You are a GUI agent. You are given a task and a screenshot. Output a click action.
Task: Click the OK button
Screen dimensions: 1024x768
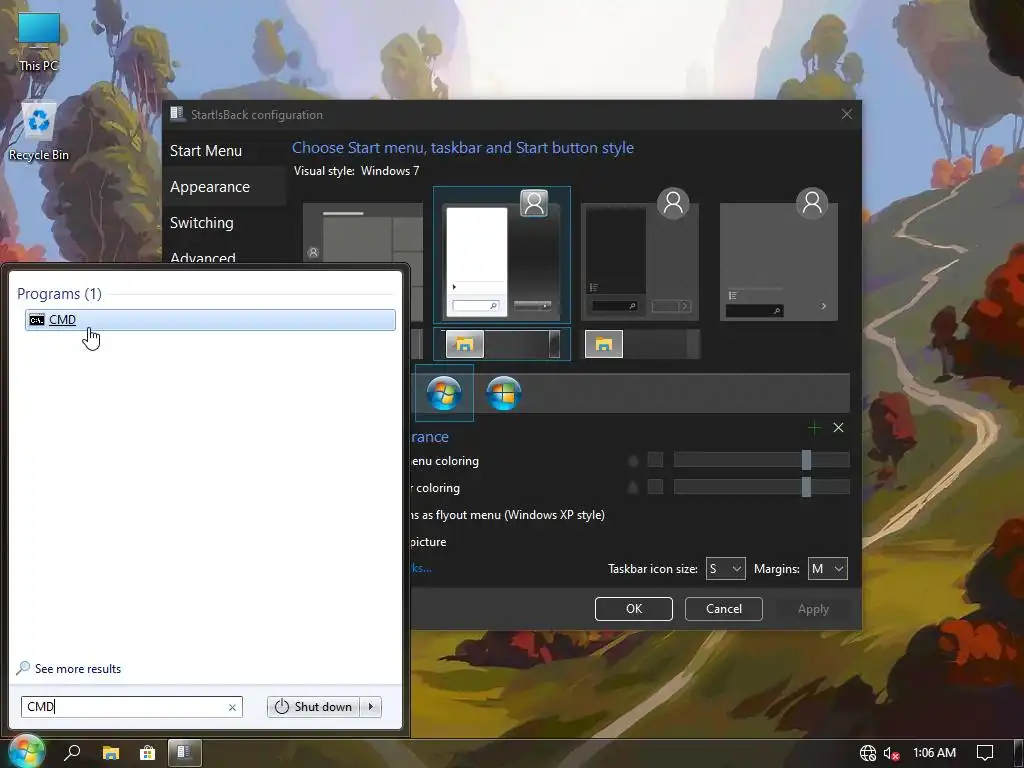(633, 609)
